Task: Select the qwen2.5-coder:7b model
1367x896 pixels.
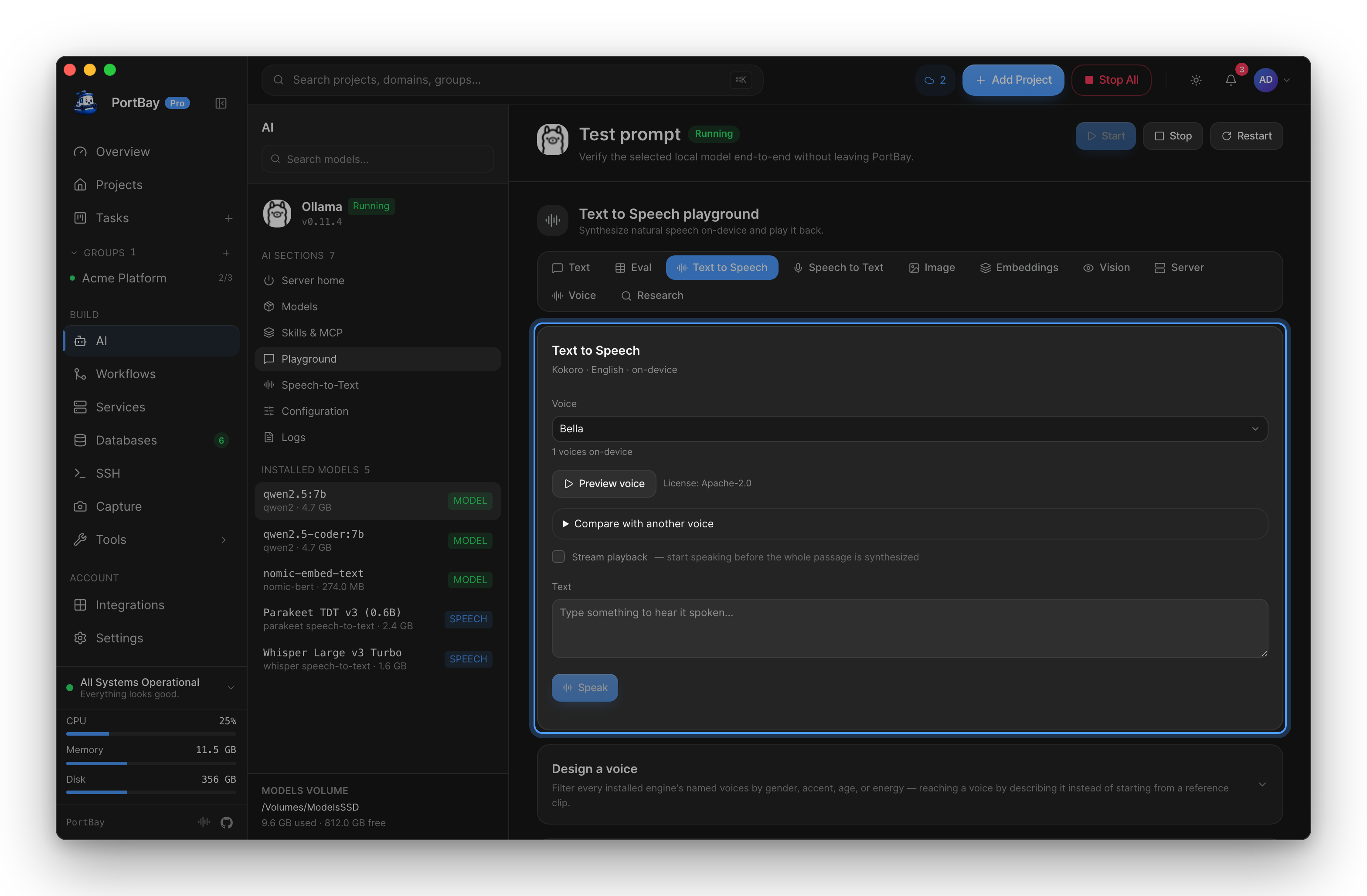Action: pyautogui.click(x=377, y=540)
